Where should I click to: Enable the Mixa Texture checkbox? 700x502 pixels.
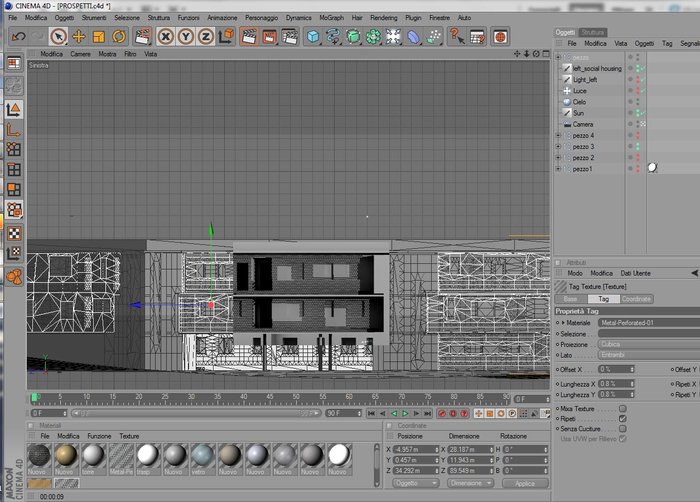(622, 408)
